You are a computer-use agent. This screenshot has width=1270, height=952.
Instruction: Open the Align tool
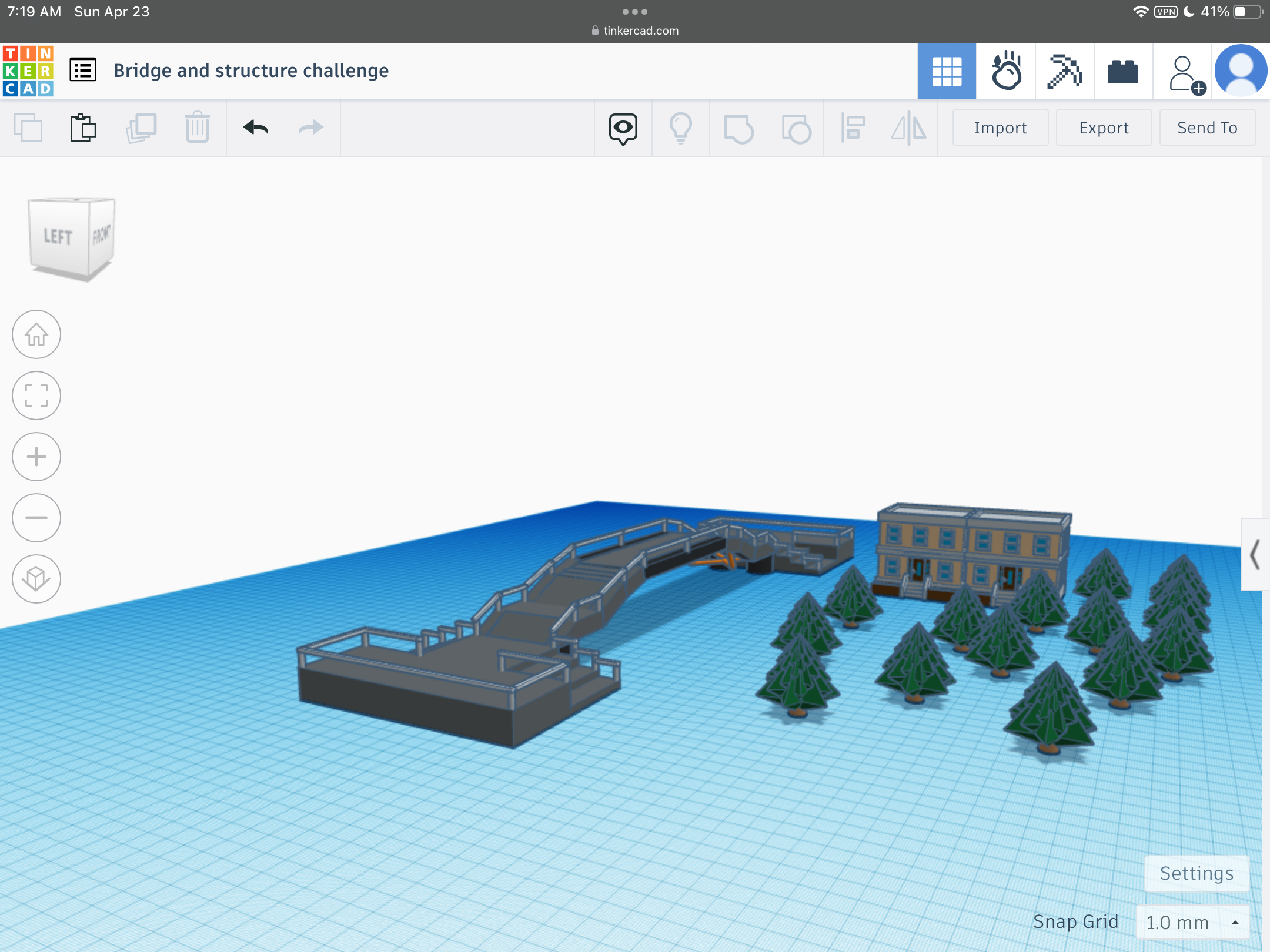pos(853,128)
